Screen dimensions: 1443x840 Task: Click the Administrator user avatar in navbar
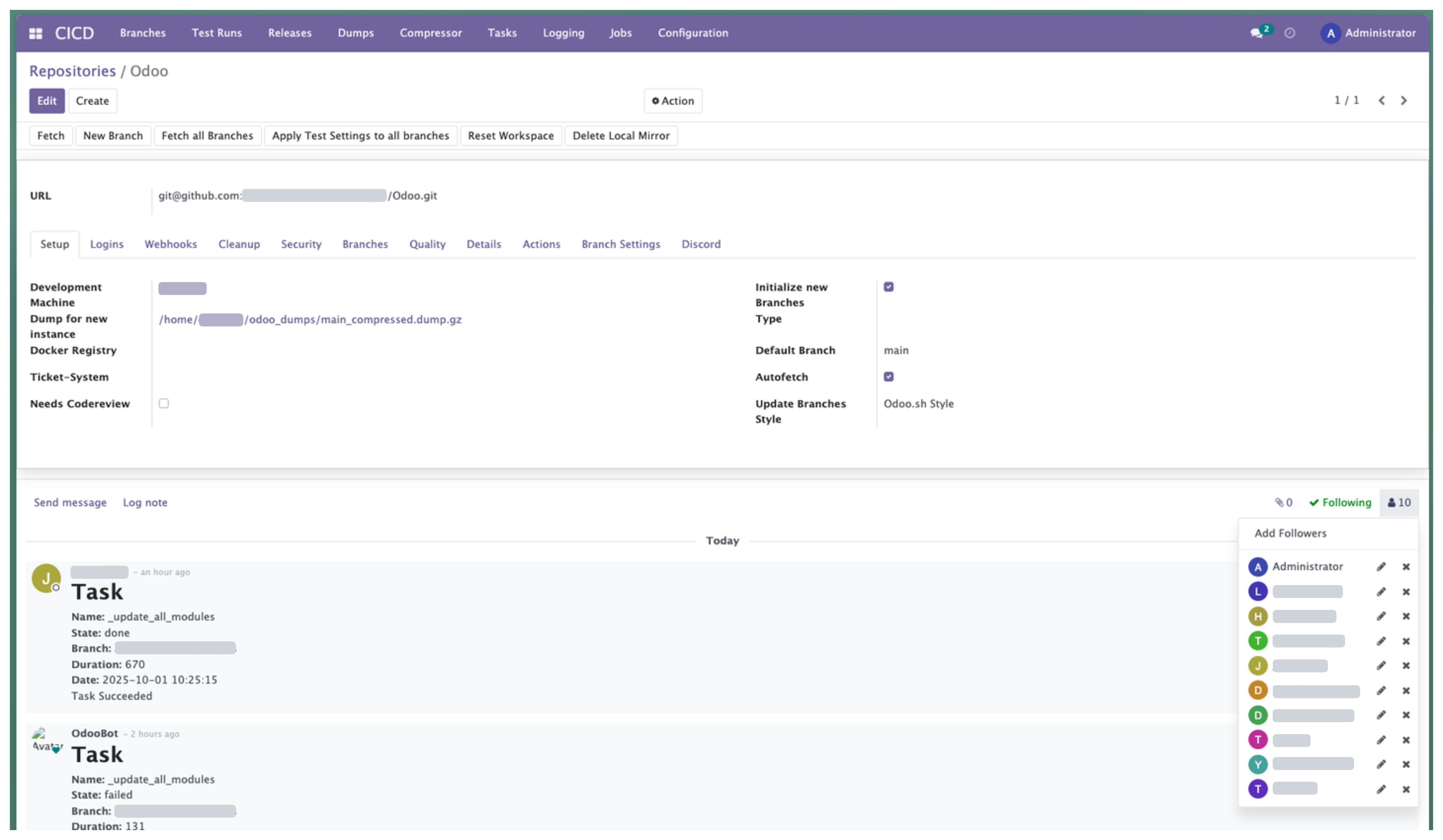(1330, 33)
